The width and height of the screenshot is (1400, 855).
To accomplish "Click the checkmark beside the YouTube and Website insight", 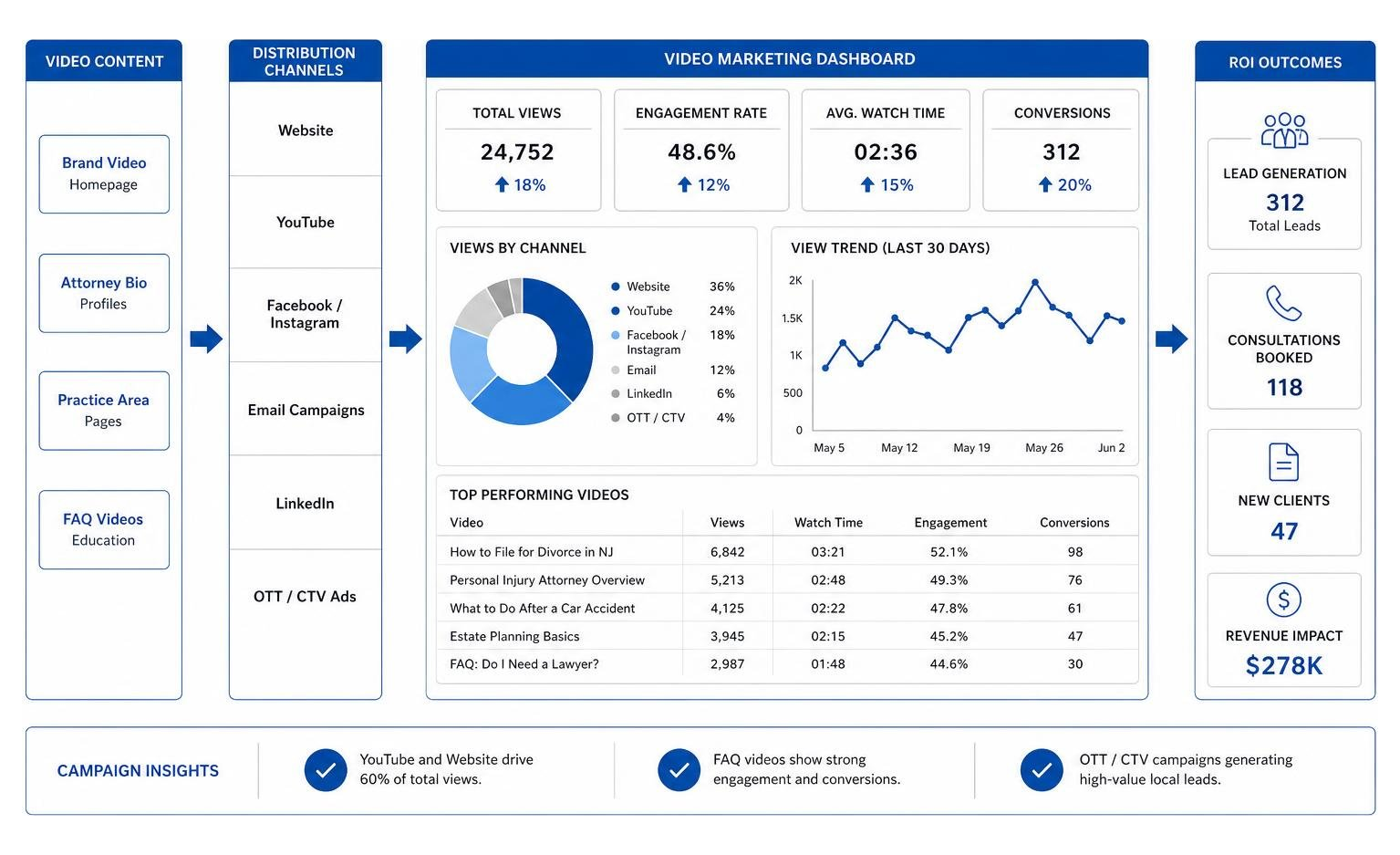I will tap(326, 770).
